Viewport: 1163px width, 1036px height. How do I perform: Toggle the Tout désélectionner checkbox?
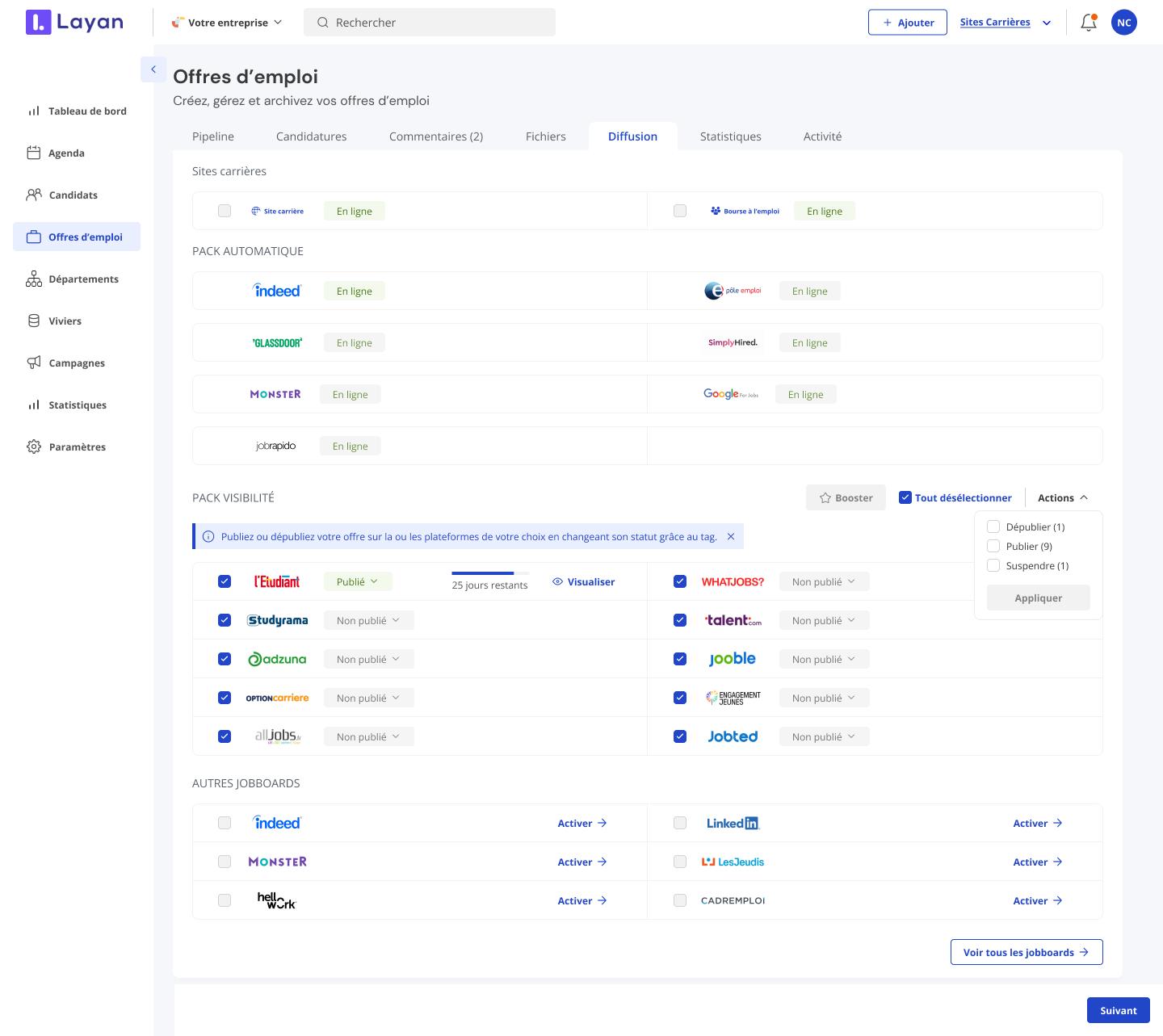pos(905,497)
